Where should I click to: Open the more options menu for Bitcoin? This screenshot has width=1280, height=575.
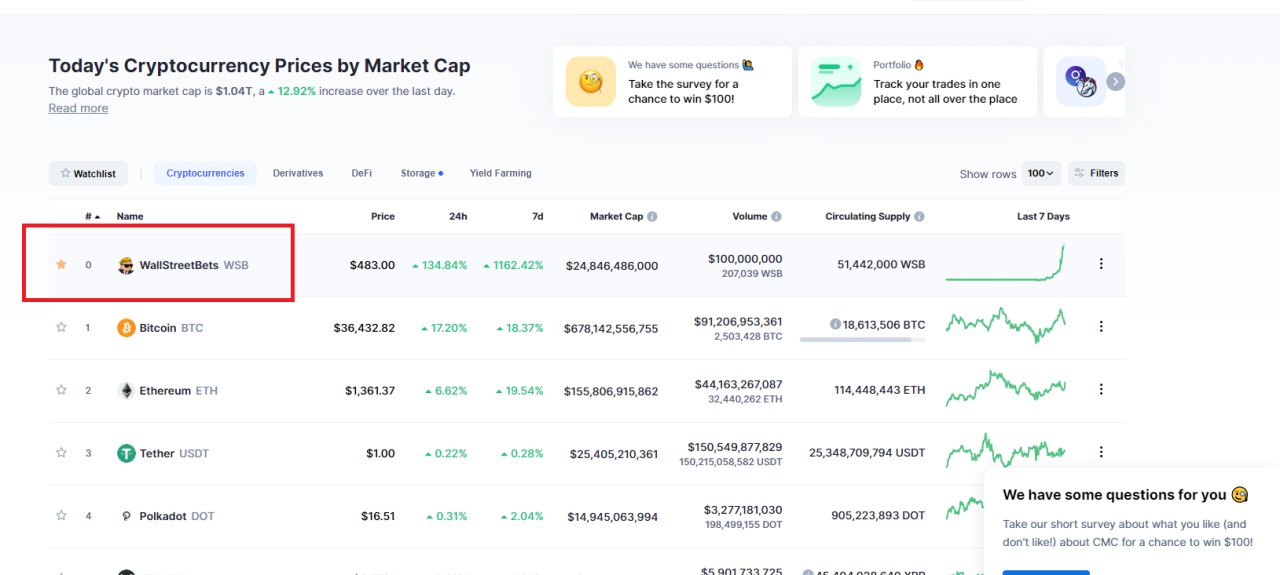click(x=1101, y=326)
